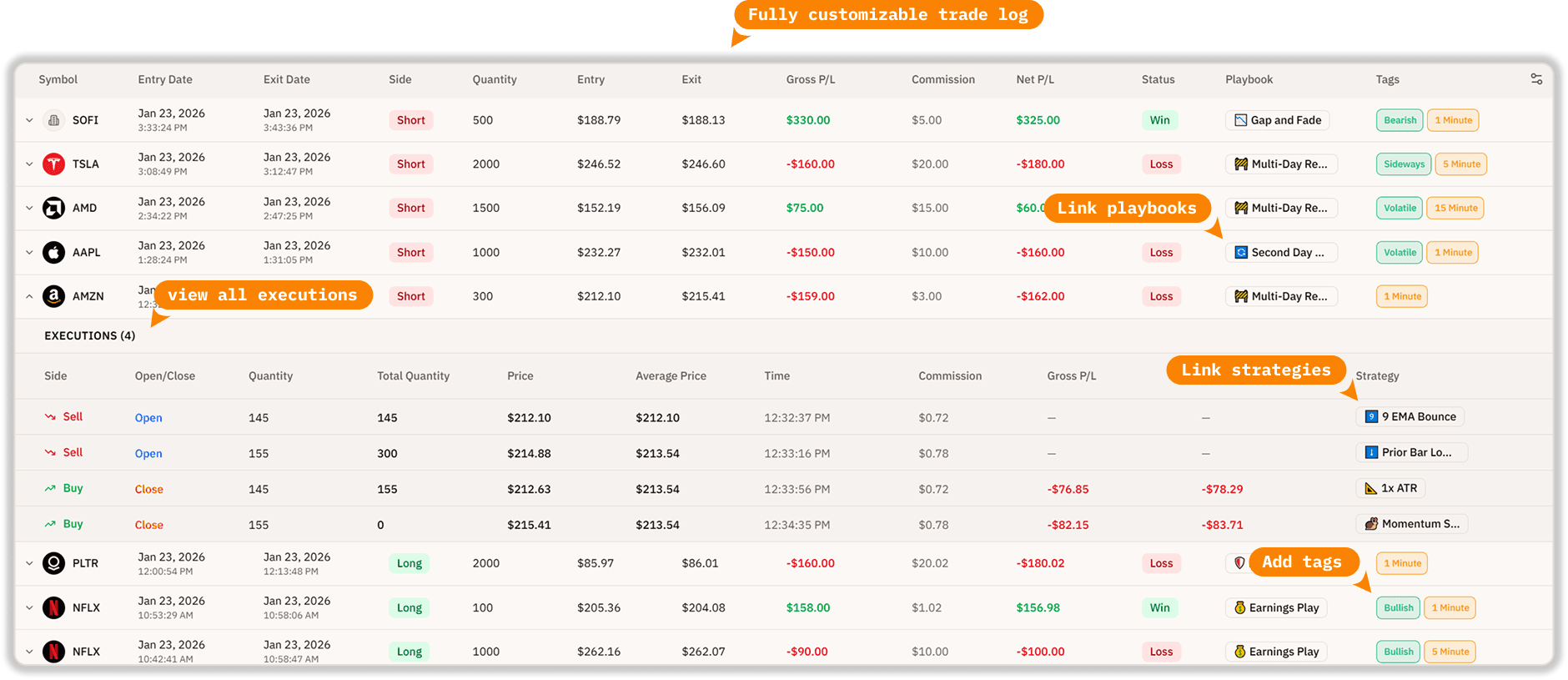Image resolution: width=1568 pixels, height=680 pixels.
Task: Click buy arrow icon at 12:33:56 PM
Action: tap(50, 488)
